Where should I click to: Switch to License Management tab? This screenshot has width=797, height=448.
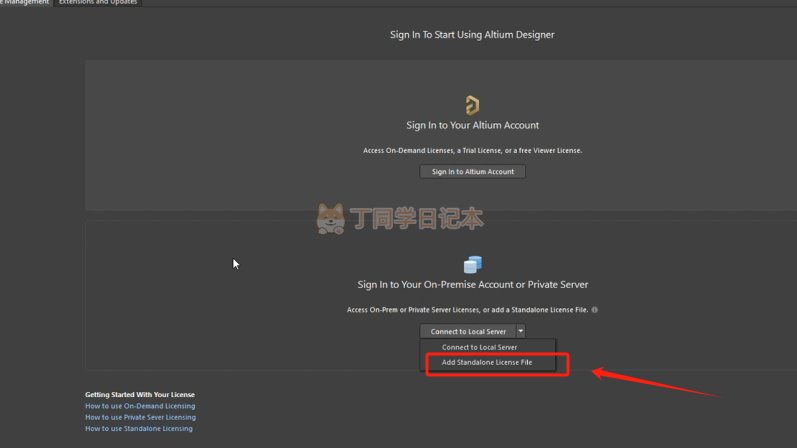pos(25,3)
